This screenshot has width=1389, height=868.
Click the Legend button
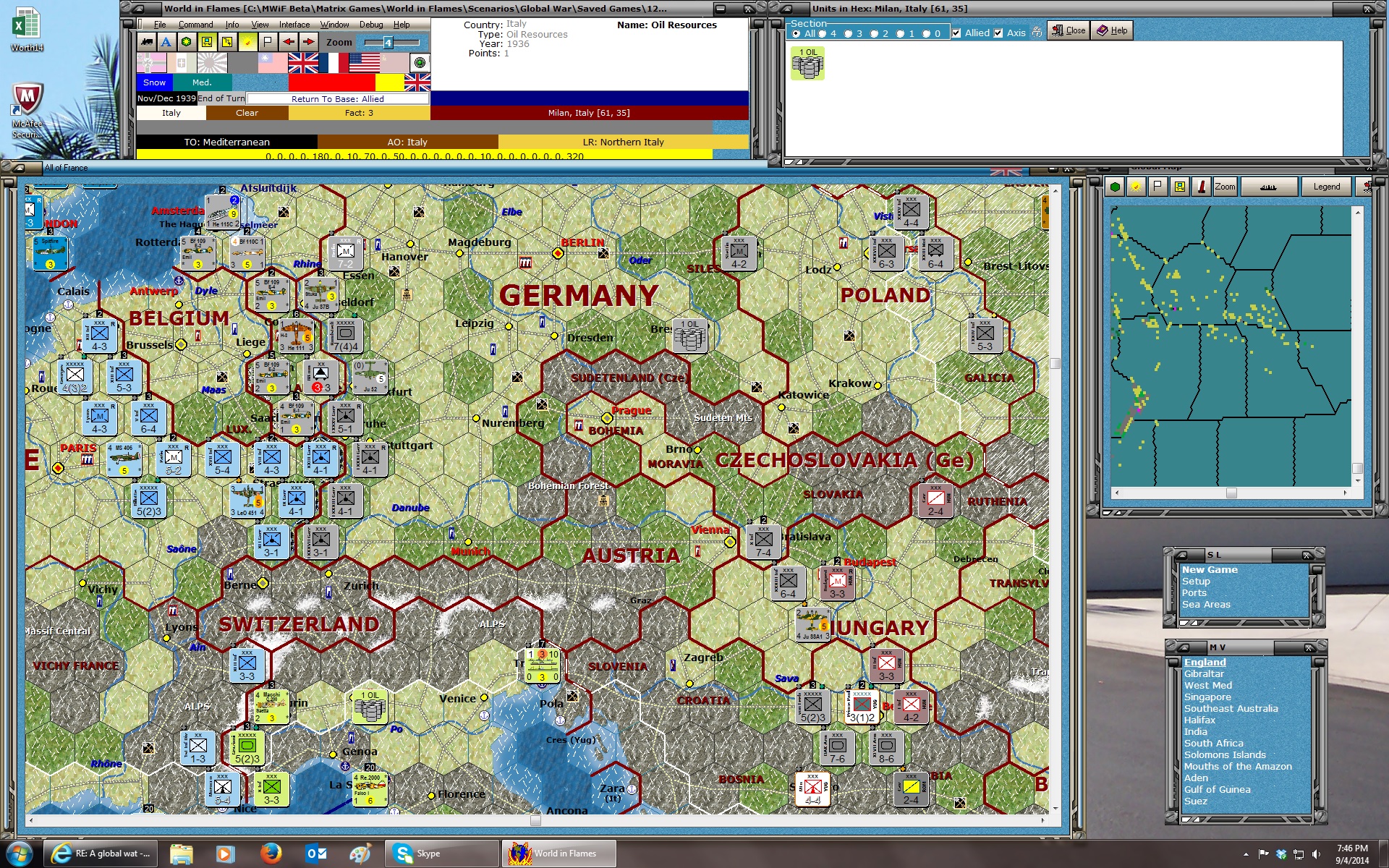click(x=1326, y=187)
